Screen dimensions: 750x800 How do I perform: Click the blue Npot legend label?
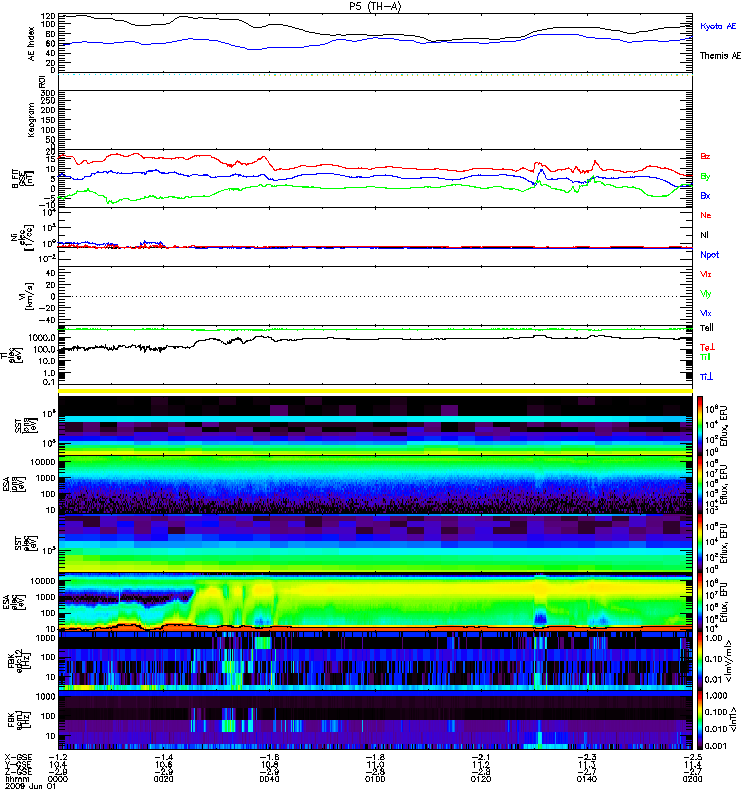(710, 255)
